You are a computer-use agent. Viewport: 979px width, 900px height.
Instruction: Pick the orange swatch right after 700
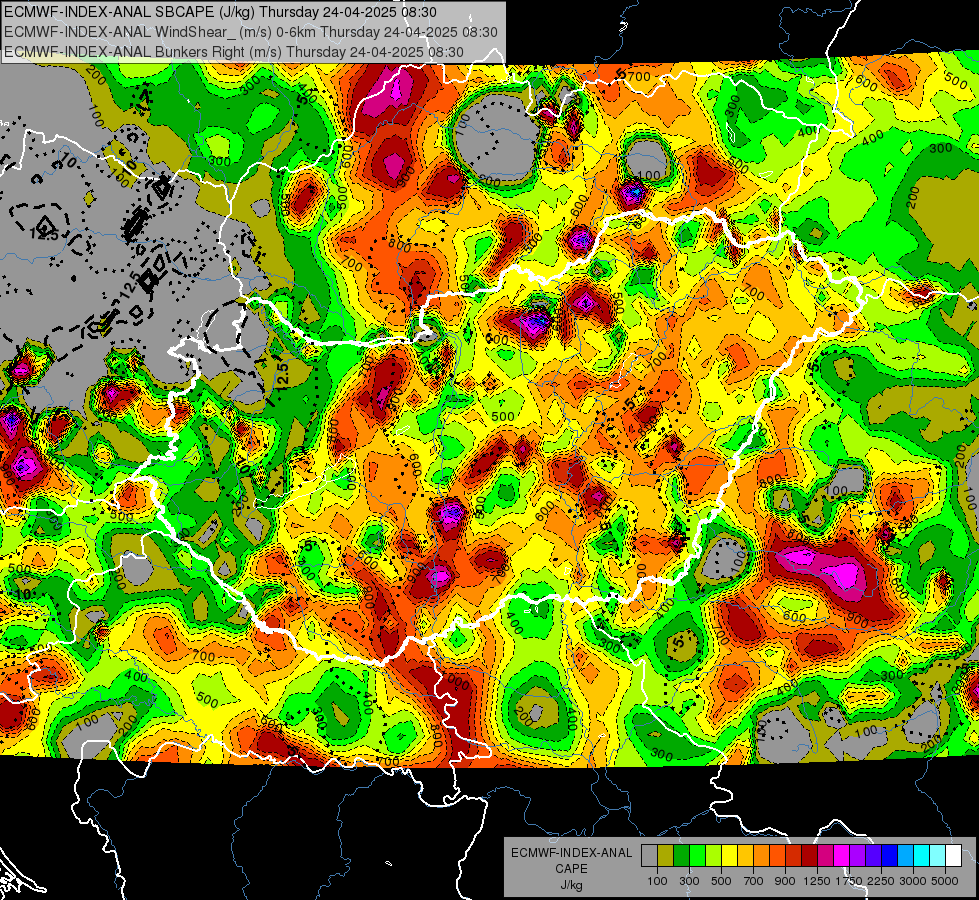(761, 856)
